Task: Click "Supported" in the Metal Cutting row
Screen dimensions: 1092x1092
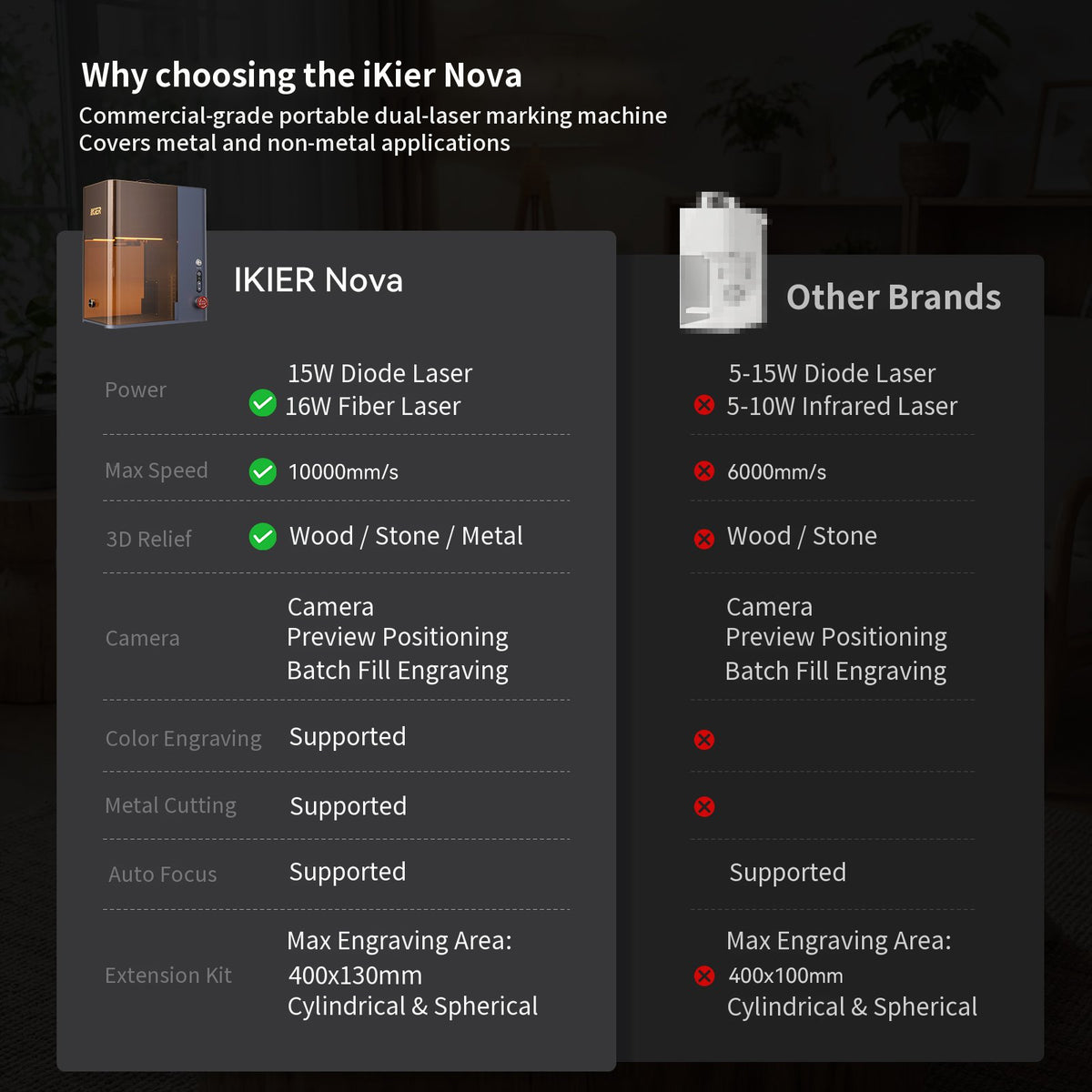Action: tap(349, 806)
